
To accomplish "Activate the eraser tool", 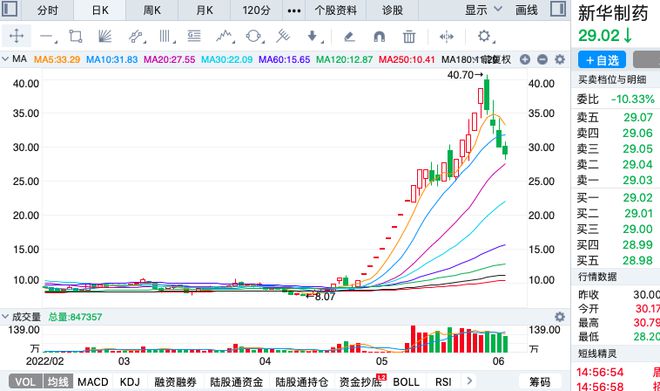I will pyautogui.click(x=349, y=37).
